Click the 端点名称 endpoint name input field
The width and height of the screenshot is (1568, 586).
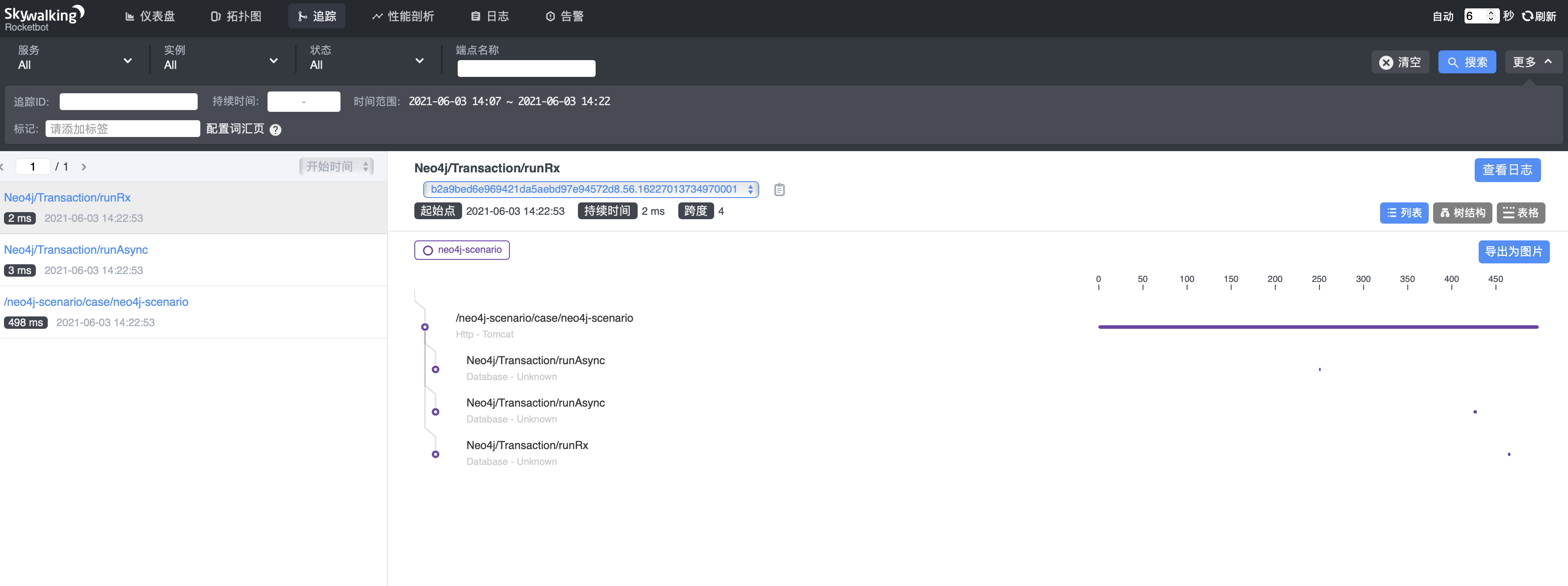(x=526, y=68)
